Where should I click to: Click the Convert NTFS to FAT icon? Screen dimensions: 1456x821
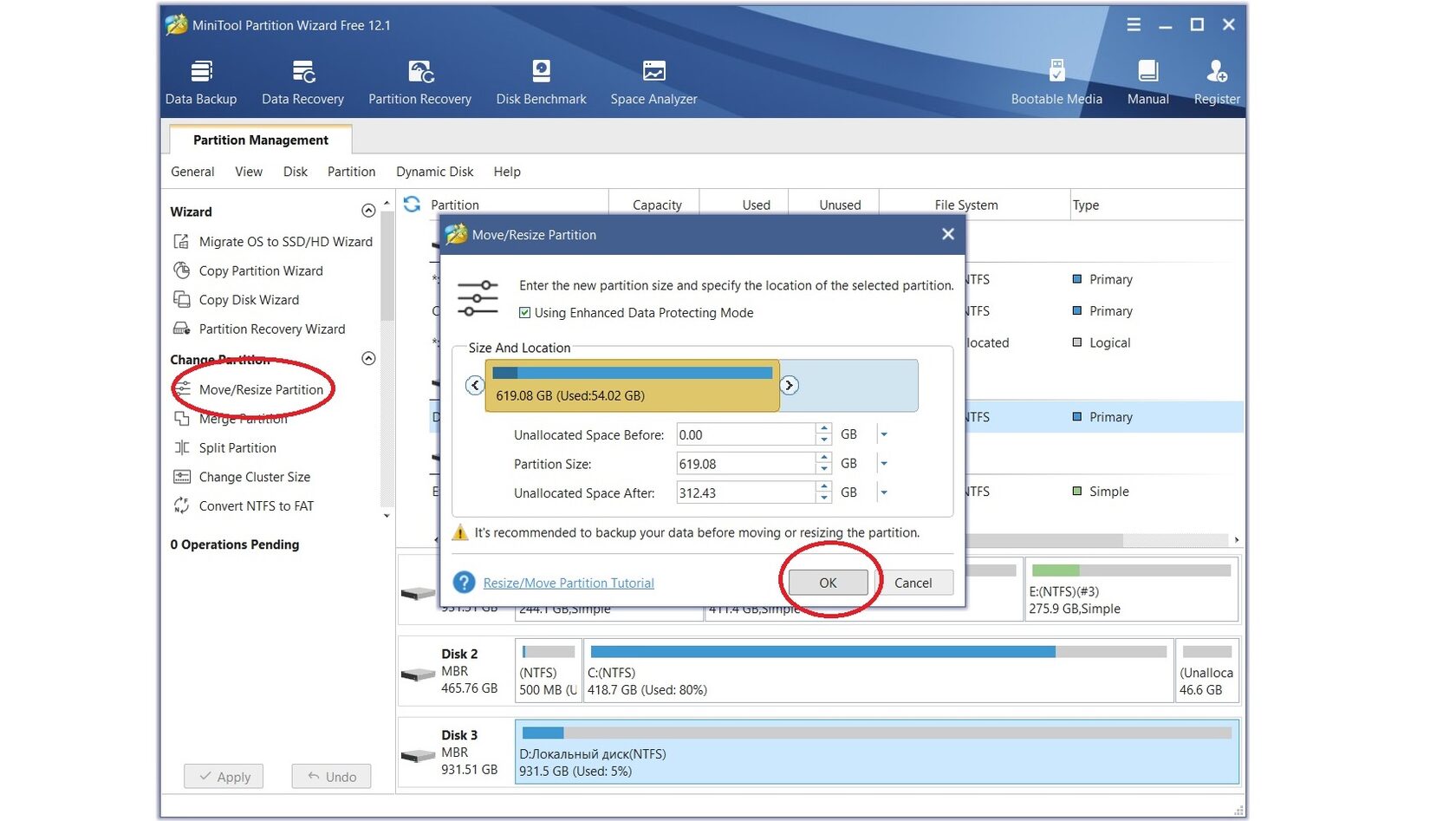click(181, 505)
